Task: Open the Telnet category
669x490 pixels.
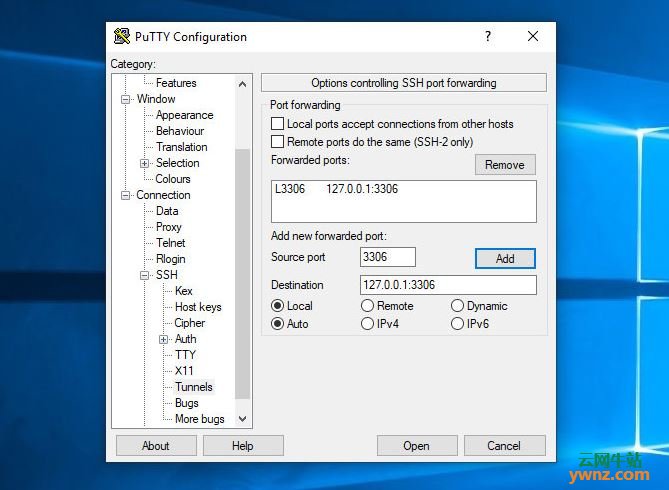Action: coord(171,243)
